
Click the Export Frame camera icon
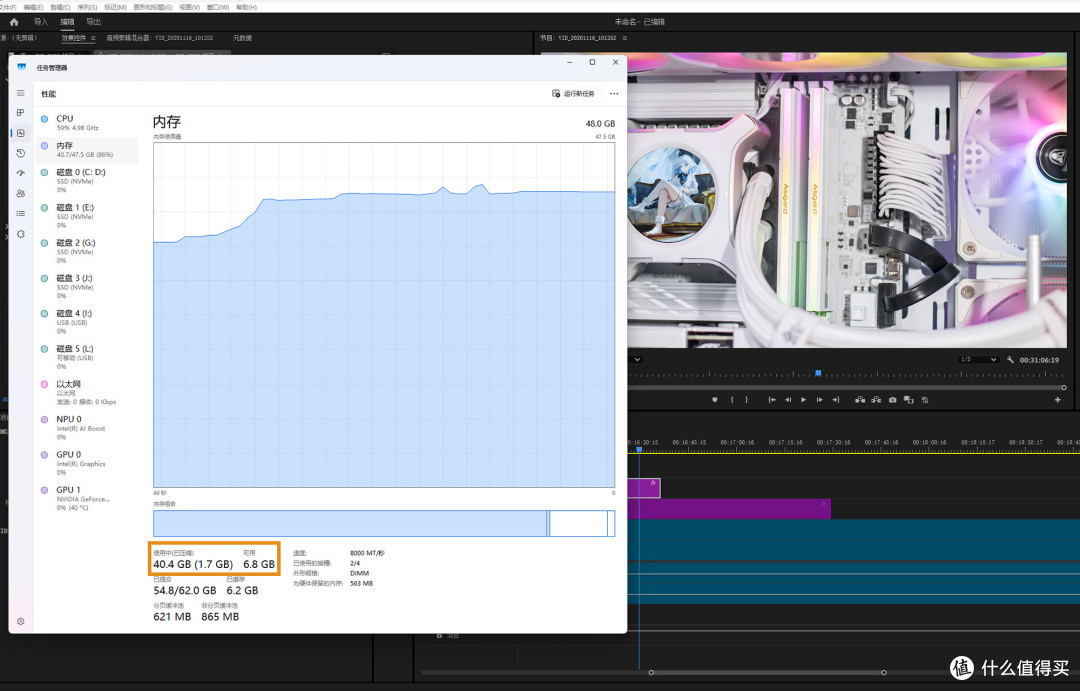(893, 400)
